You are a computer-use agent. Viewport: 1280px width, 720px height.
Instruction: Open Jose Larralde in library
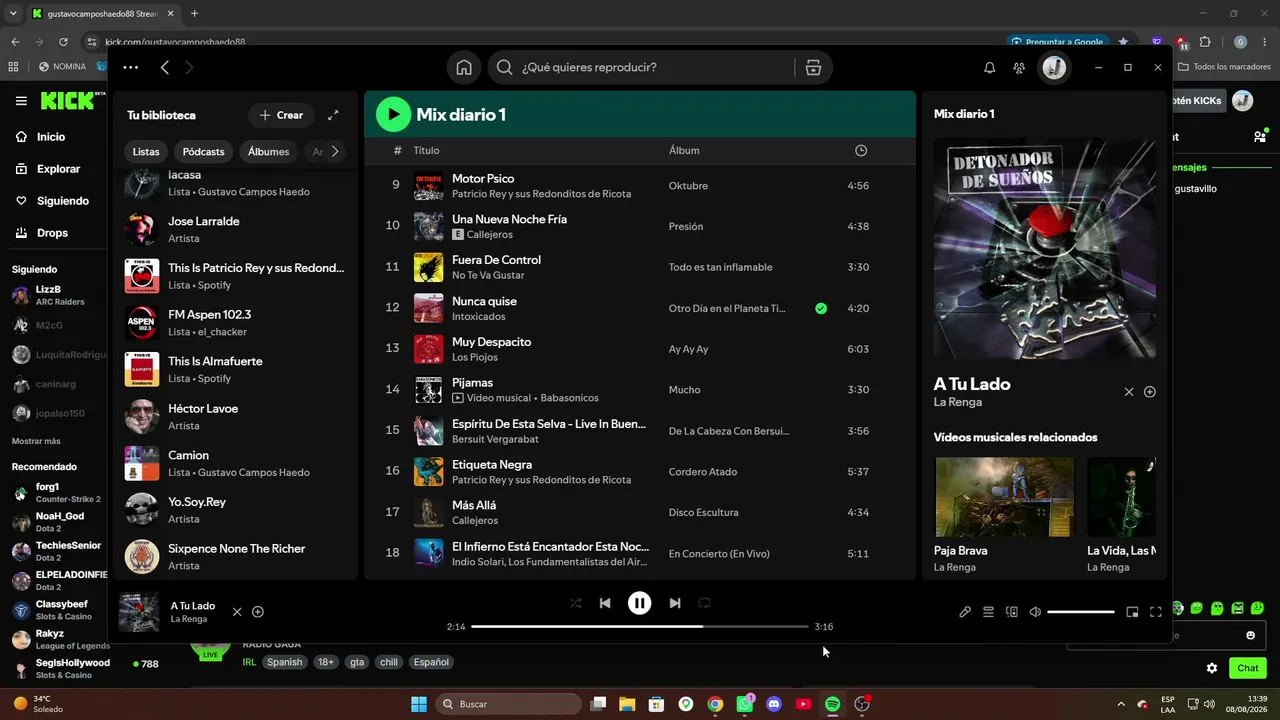pos(235,229)
